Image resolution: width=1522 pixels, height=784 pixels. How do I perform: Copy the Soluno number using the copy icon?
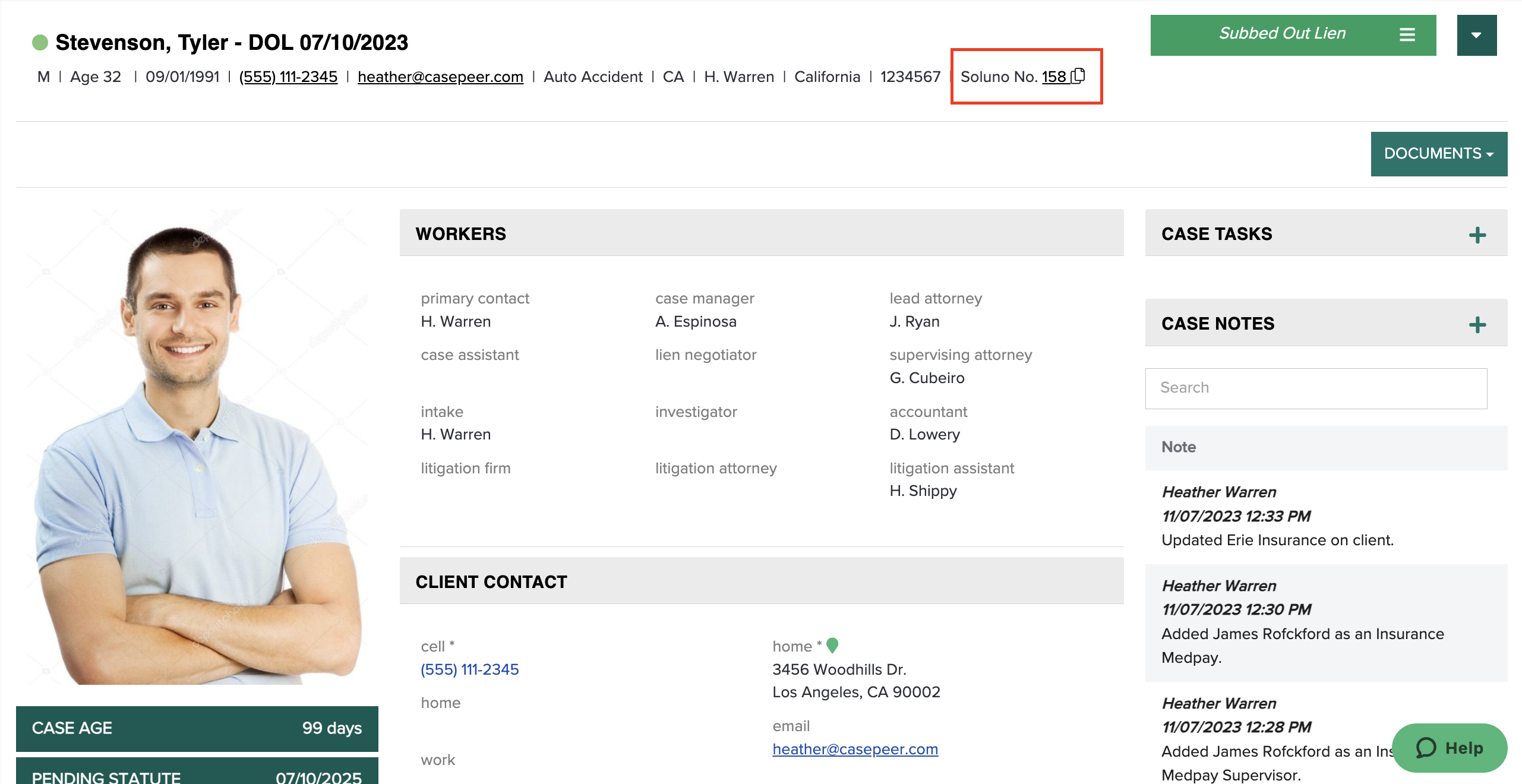pos(1079,76)
